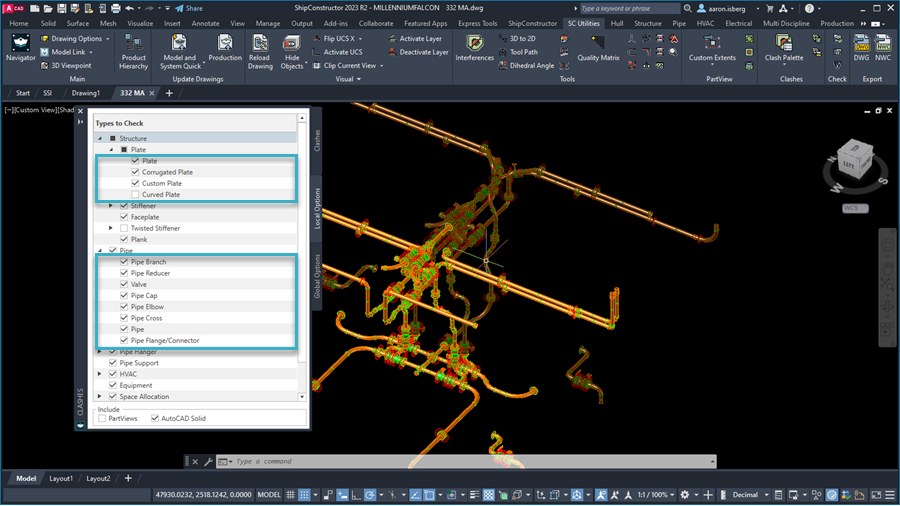Viewport: 900px width, 506px height.
Task: Toggle grid display in status bar
Action: coord(290,495)
